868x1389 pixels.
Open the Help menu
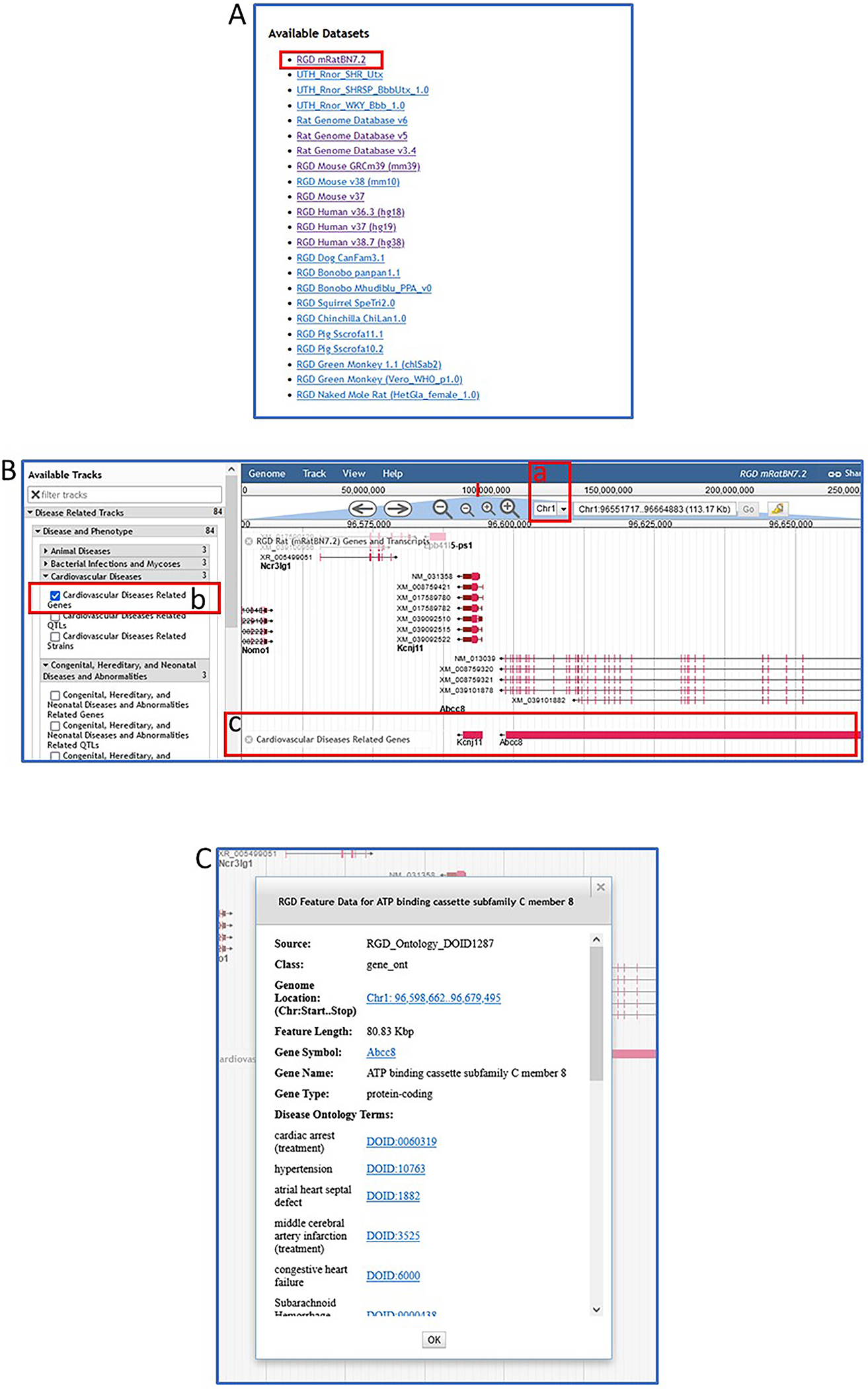pos(393,474)
